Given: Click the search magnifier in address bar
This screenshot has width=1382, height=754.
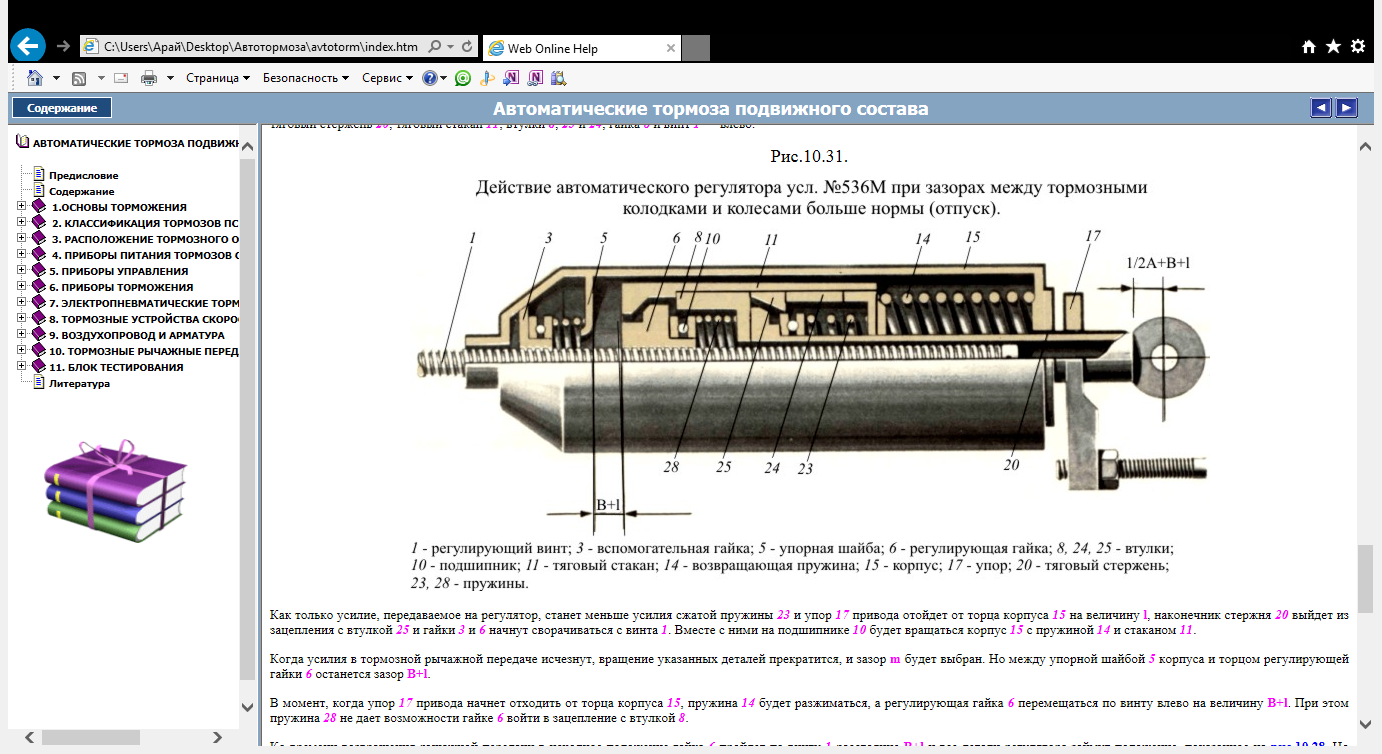Looking at the screenshot, I should pyautogui.click(x=434, y=47).
